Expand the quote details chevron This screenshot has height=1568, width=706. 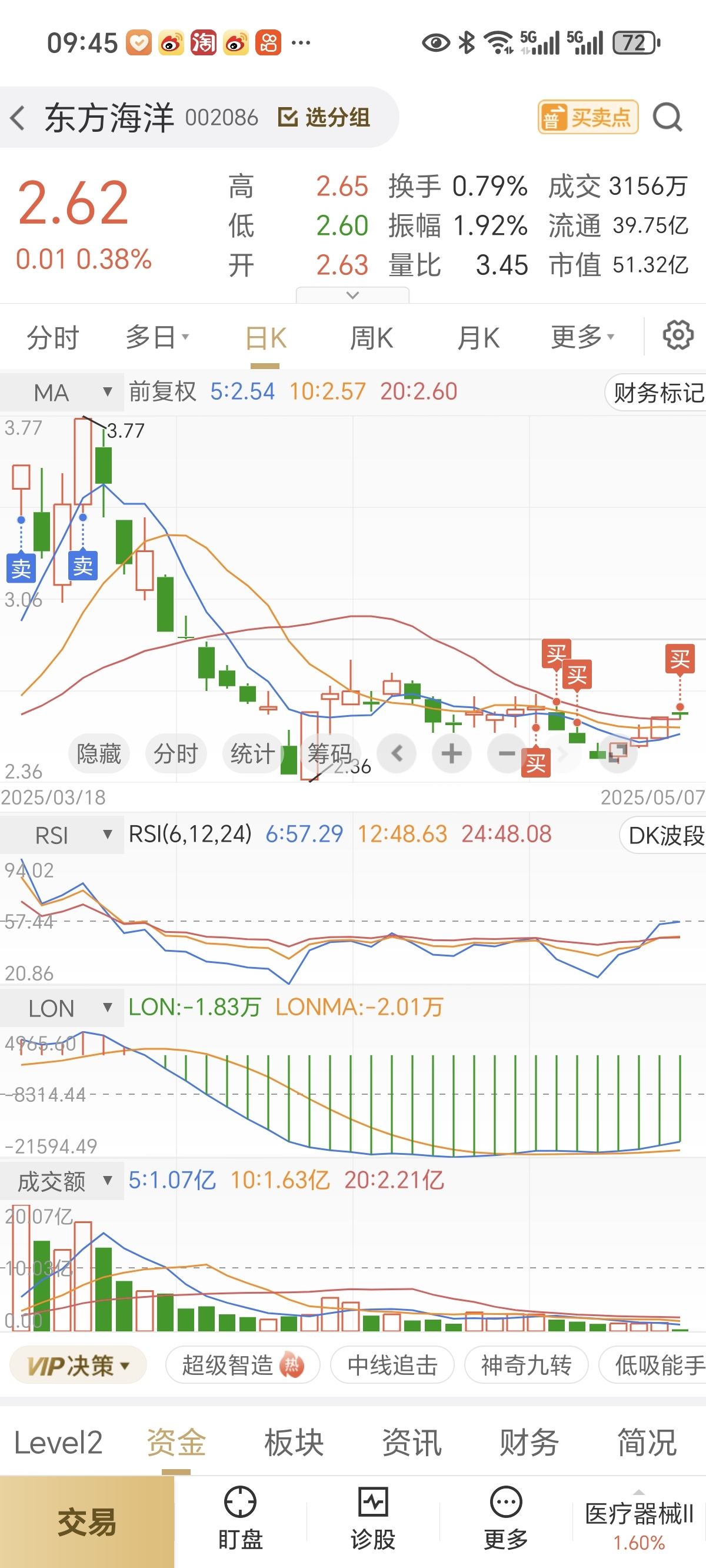(x=352, y=295)
